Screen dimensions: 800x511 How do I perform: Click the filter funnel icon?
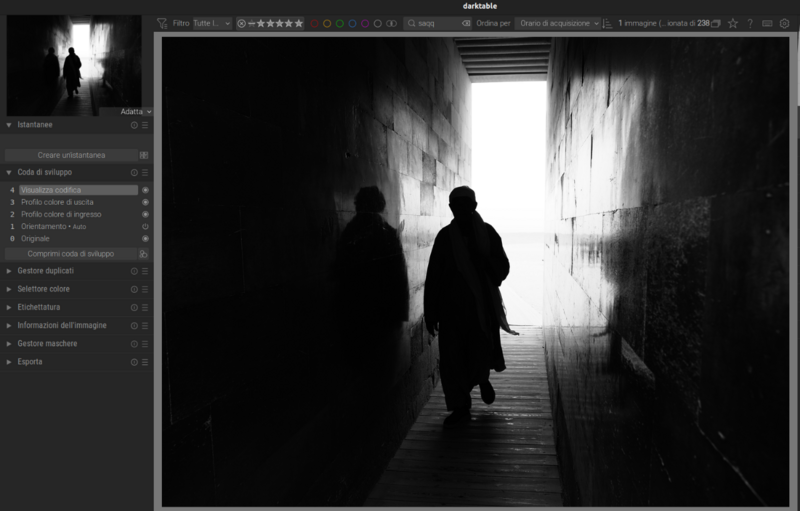(162, 23)
